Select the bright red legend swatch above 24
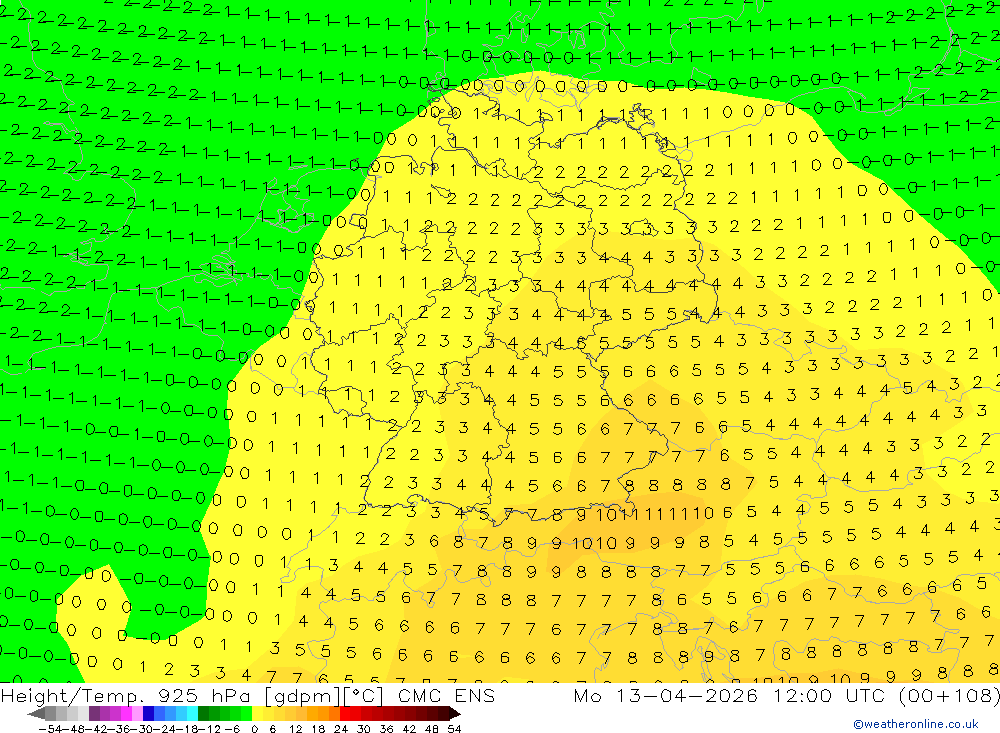The image size is (1000, 733). point(345,713)
